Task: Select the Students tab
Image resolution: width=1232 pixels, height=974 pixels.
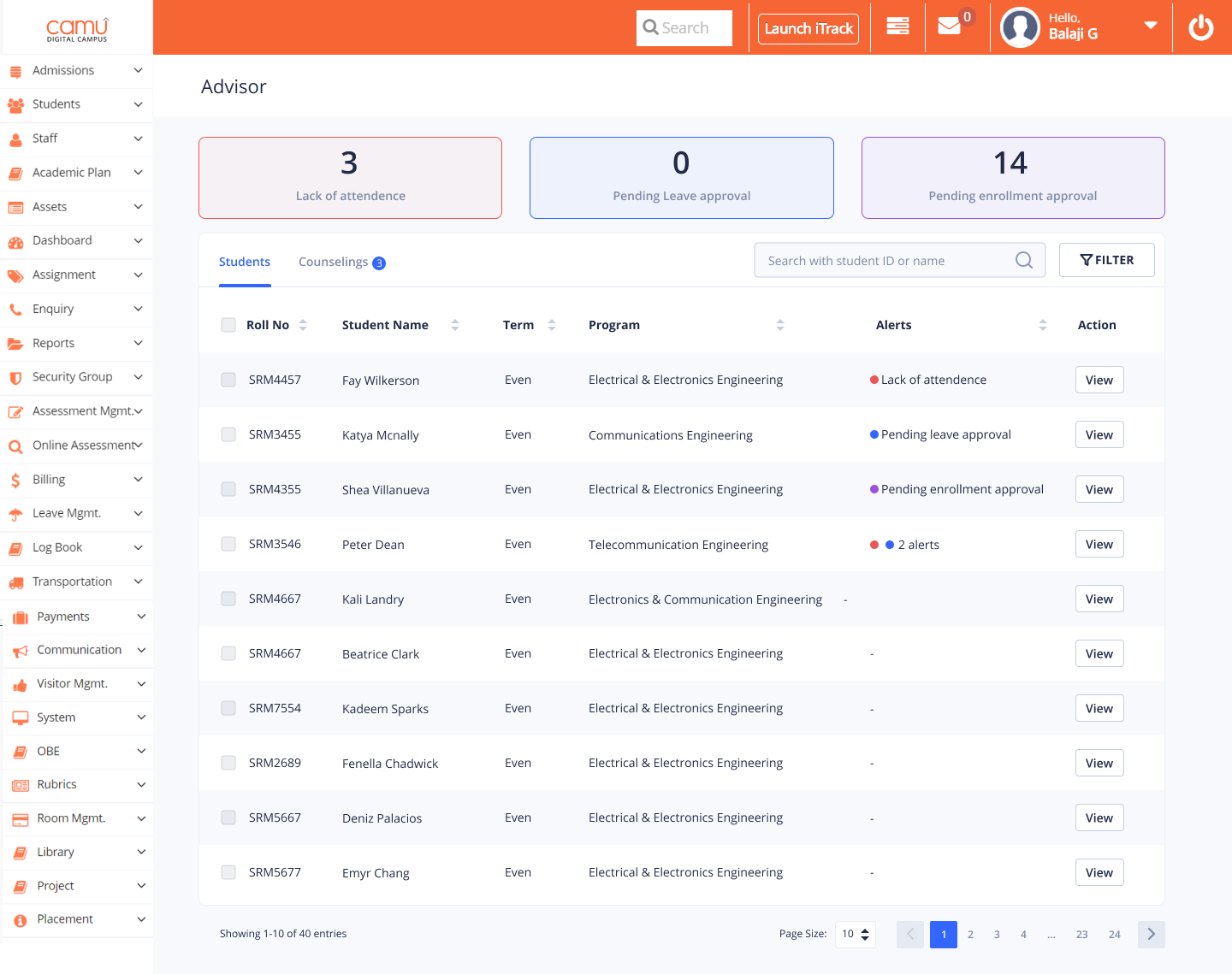Action: pos(245,262)
